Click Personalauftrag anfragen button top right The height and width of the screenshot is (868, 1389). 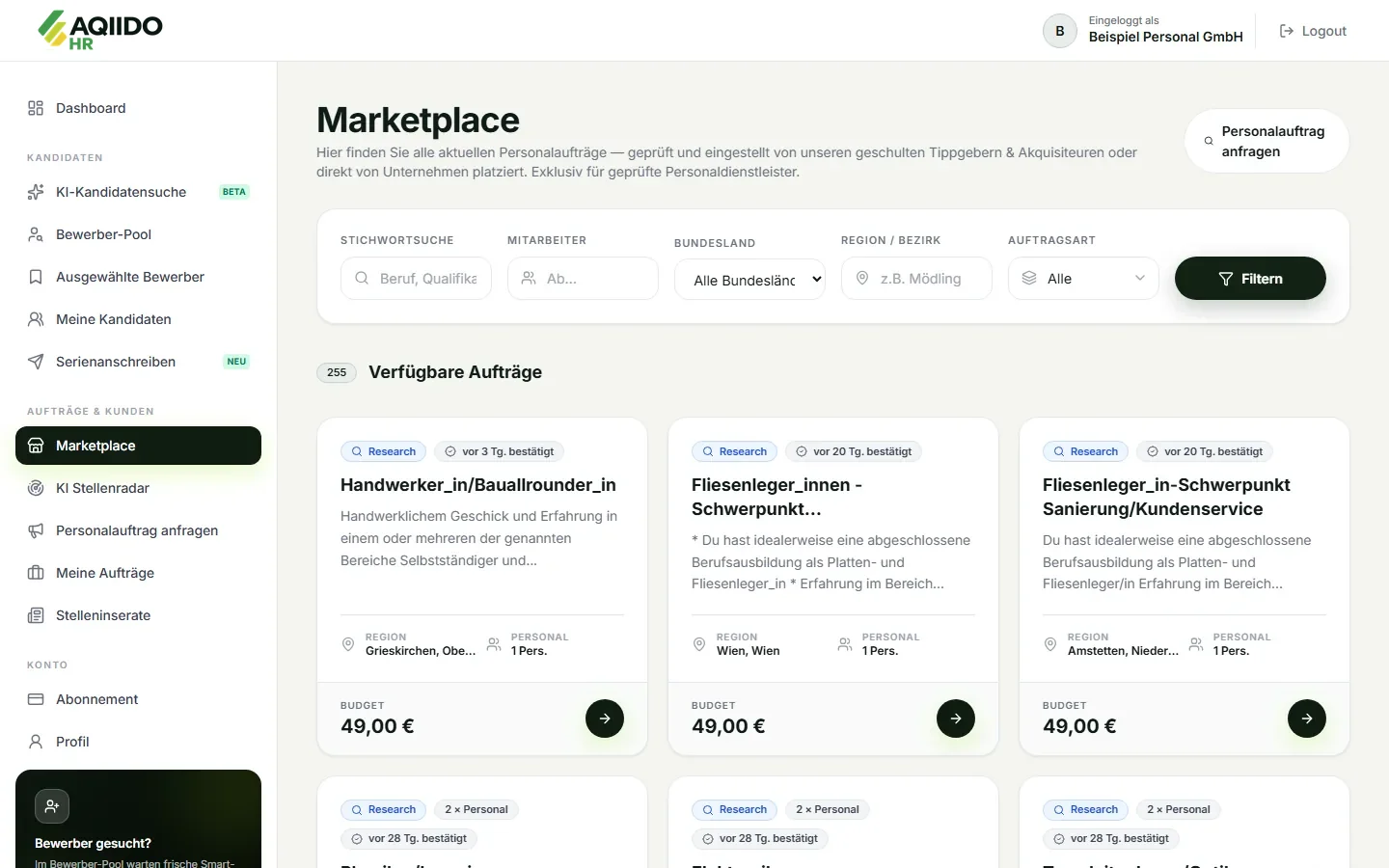click(x=1266, y=141)
